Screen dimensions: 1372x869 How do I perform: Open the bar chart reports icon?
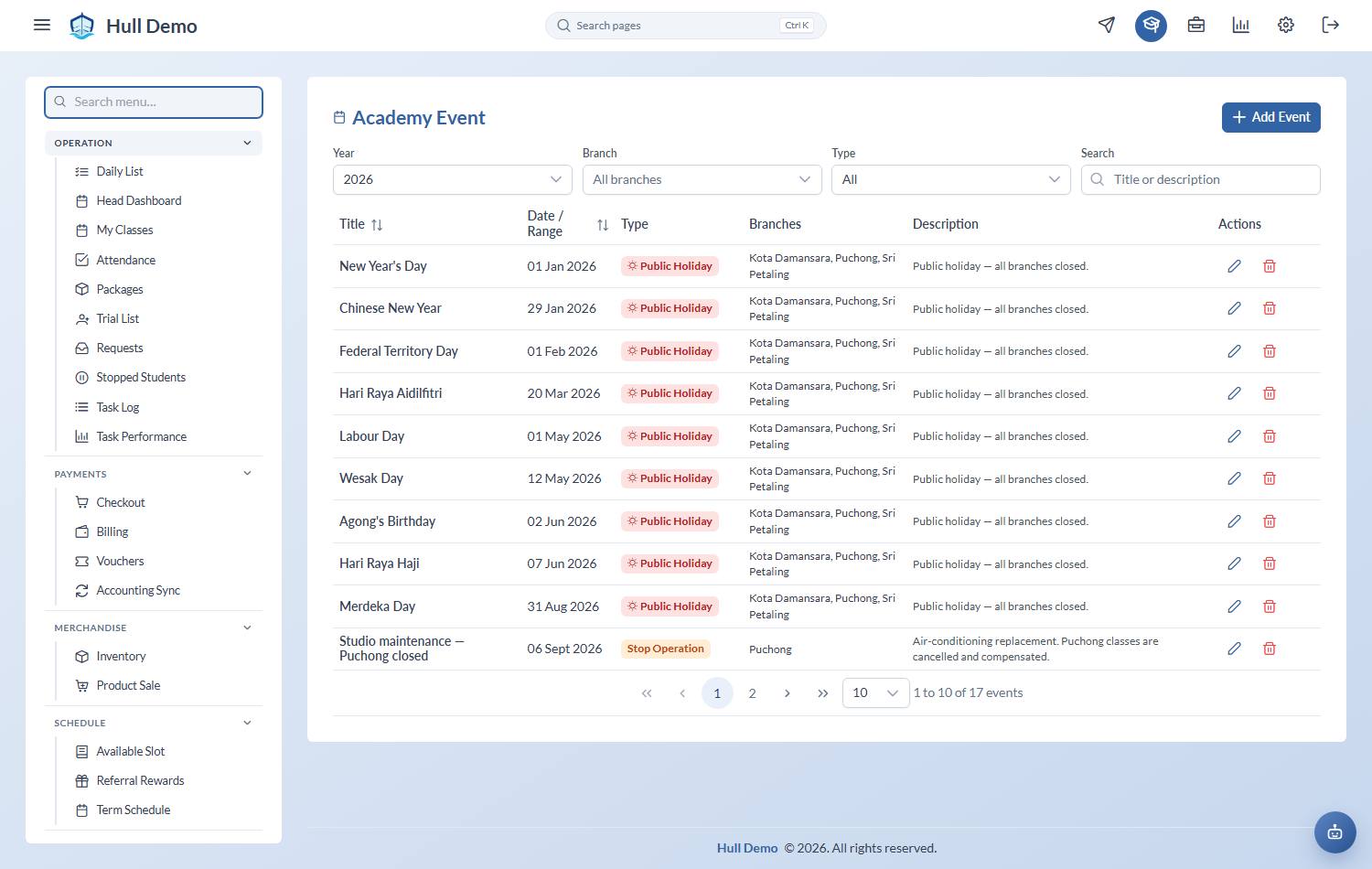[x=1241, y=25]
